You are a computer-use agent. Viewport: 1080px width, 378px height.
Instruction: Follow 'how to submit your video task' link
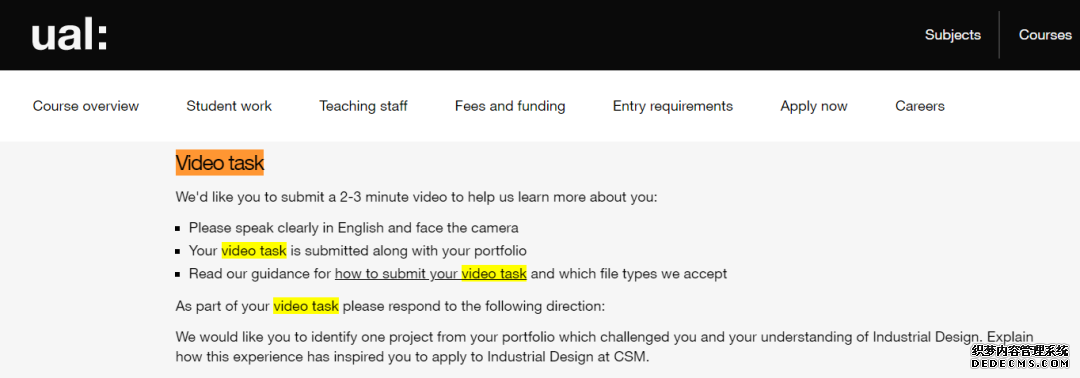[430, 274]
